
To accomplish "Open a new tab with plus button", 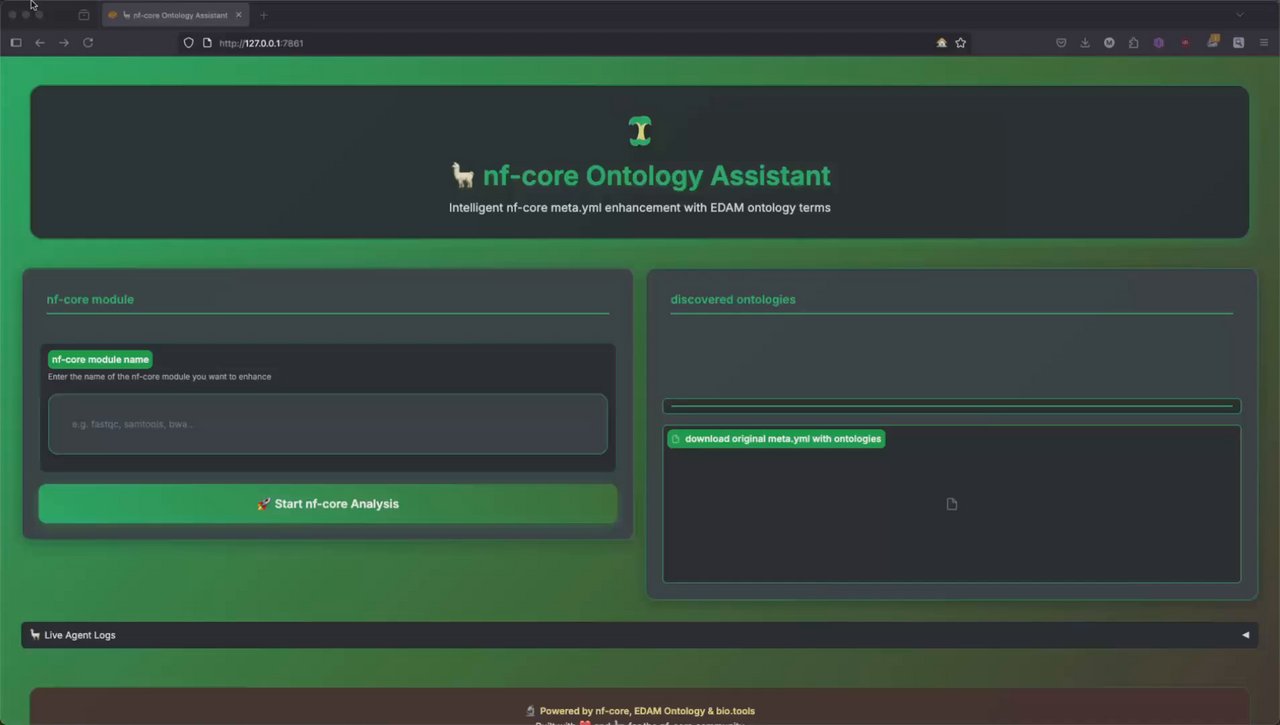I will coord(264,15).
